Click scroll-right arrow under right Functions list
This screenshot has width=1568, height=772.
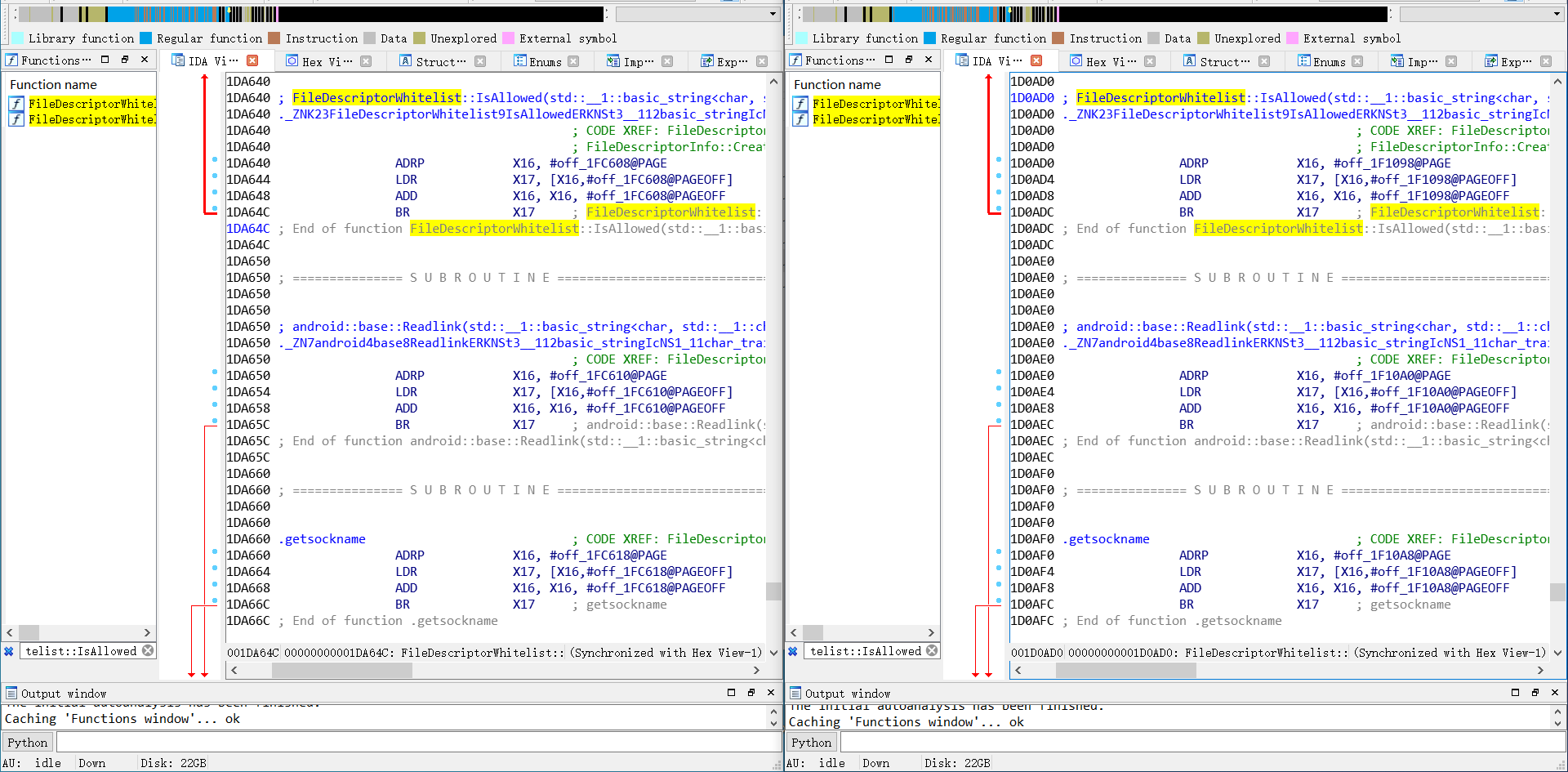pos(931,632)
